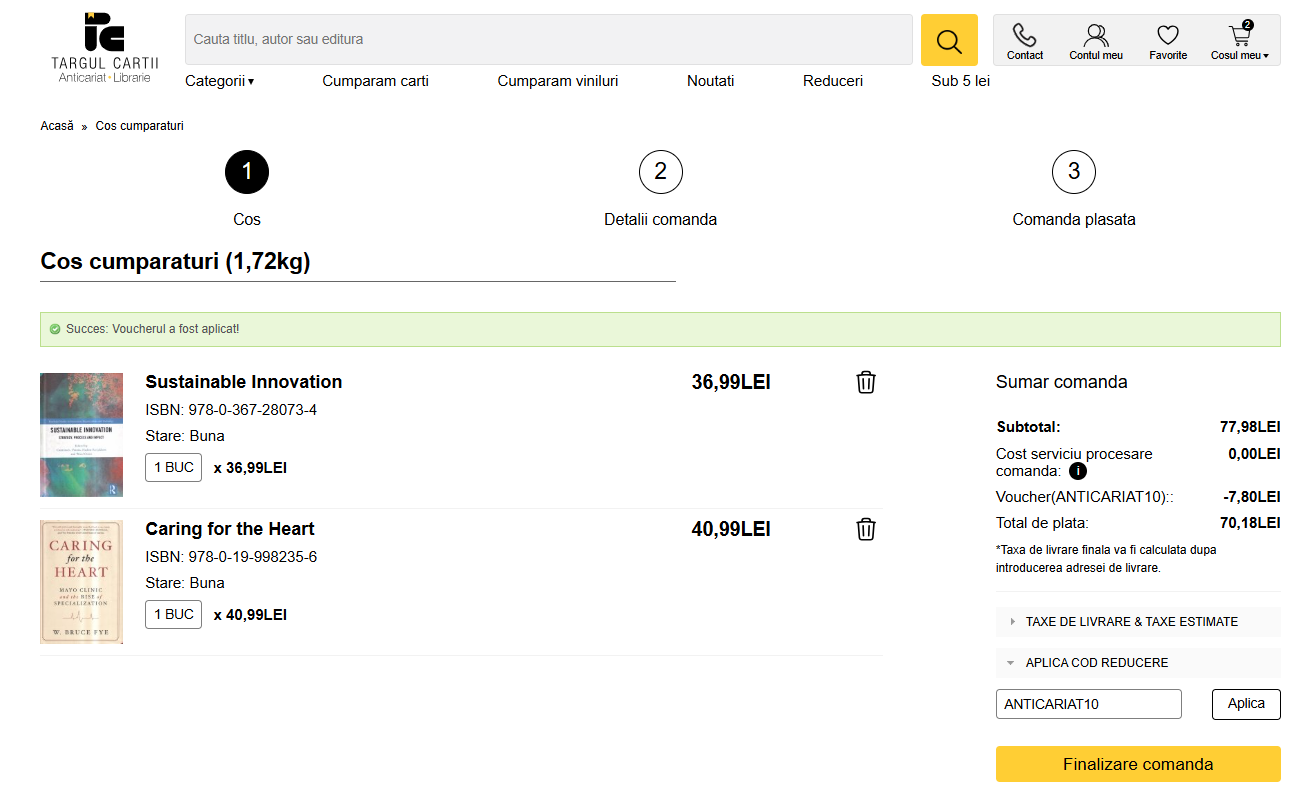The width and height of the screenshot is (1293, 800).
Task: Click the processing cost info icon
Action: (1078, 471)
